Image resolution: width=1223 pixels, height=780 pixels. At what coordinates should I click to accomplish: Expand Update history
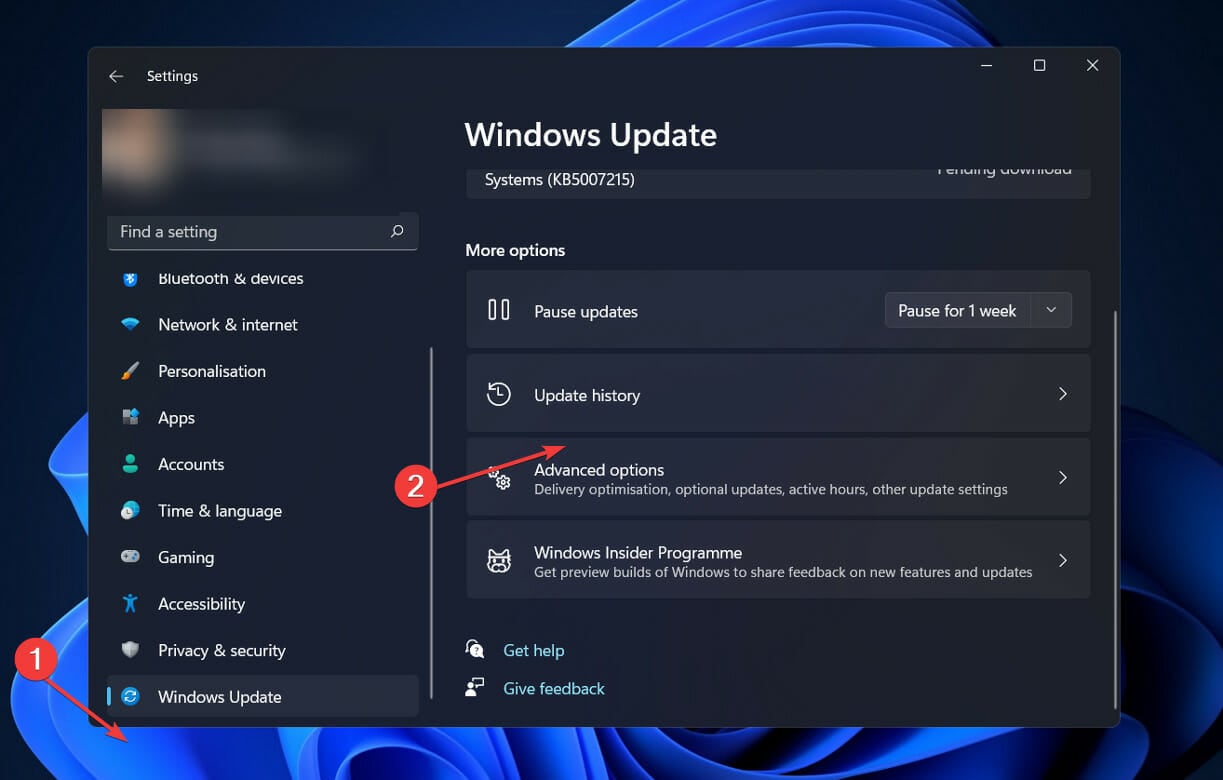click(x=778, y=394)
